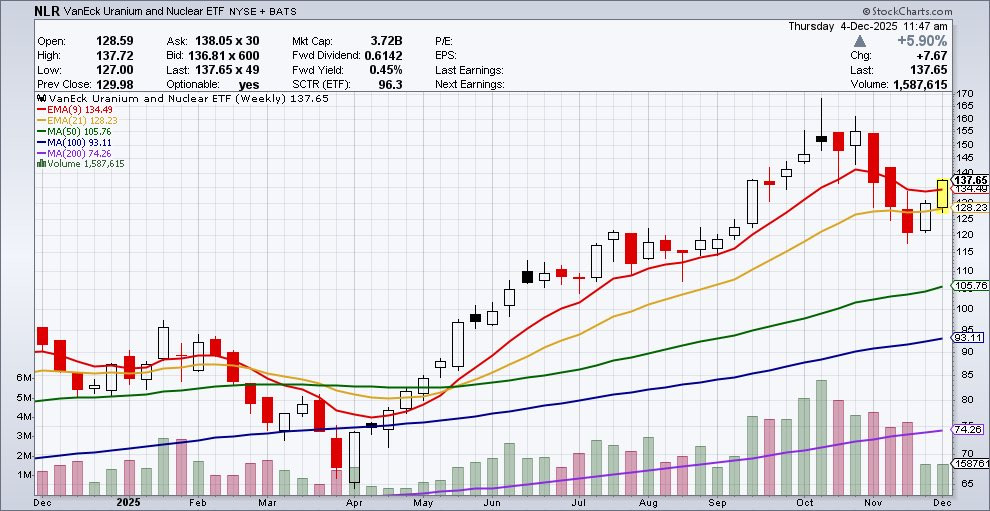Click the Thursday 4-Dec-2025 11:47 am timestamp
Image resolution: width=990 pixels, height=511 pixels.
[x=868, y=27]
